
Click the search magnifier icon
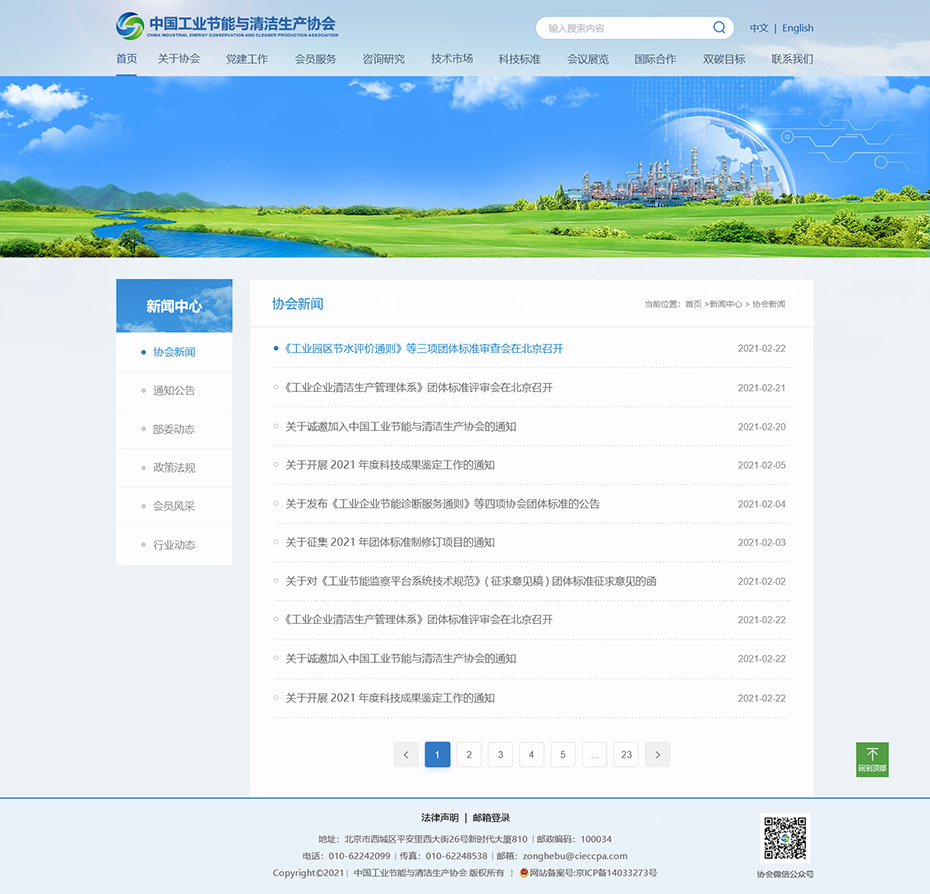pyautogui.click(x=718, y=28)
